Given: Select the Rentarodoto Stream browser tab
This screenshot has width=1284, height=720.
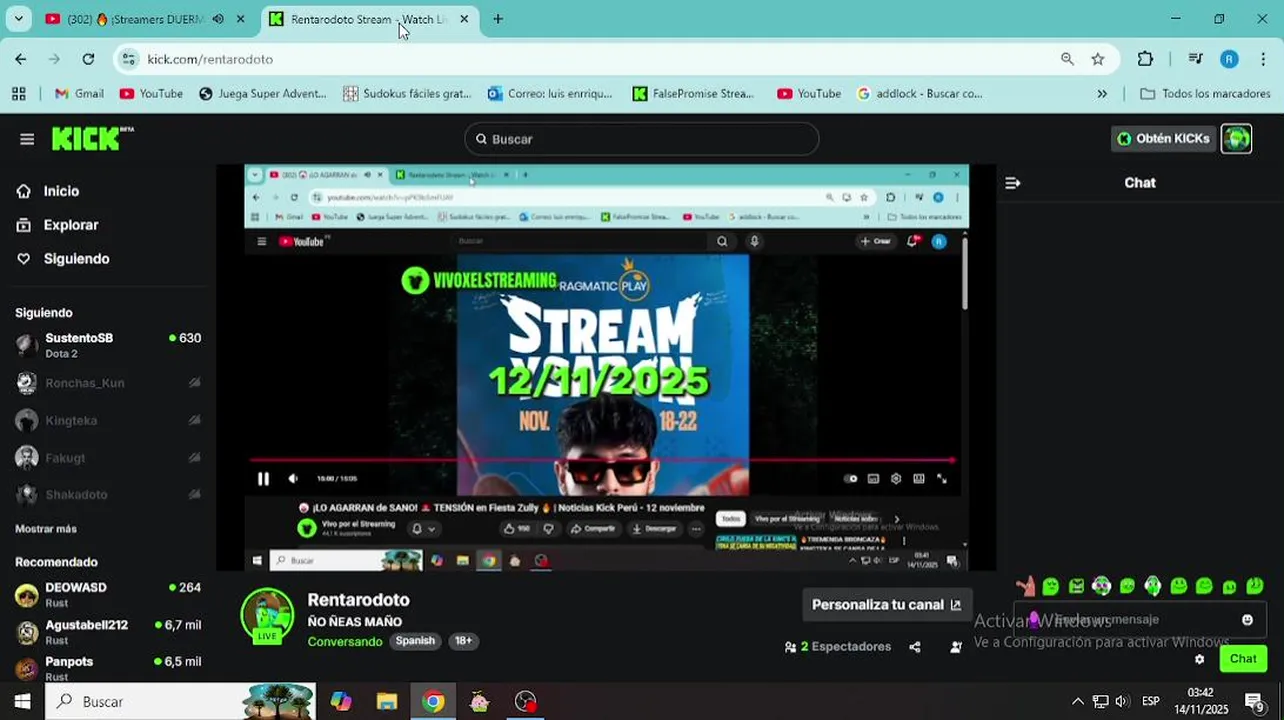Looking at the screenshot, I should 368,19.
